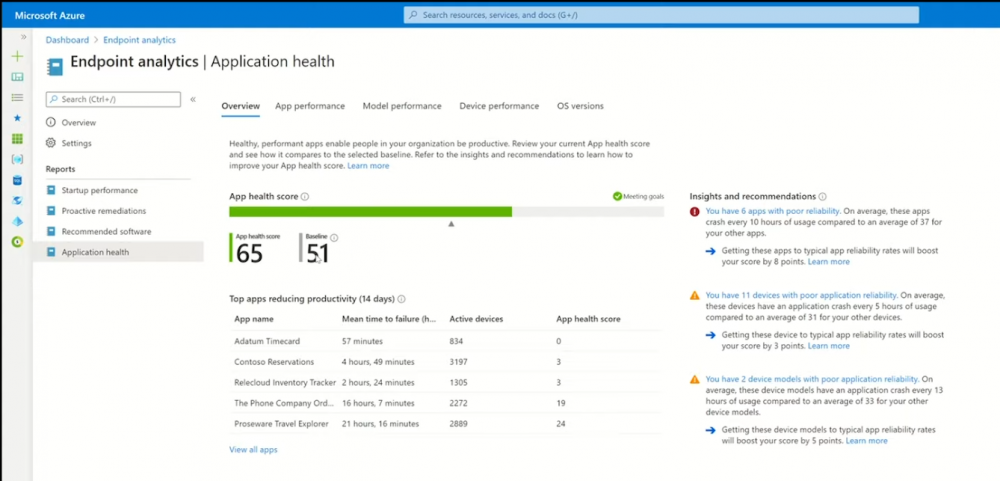Click the globe Cosmos DB icon in rail
Screen dimensions: 1000x481
click(17, 200)
